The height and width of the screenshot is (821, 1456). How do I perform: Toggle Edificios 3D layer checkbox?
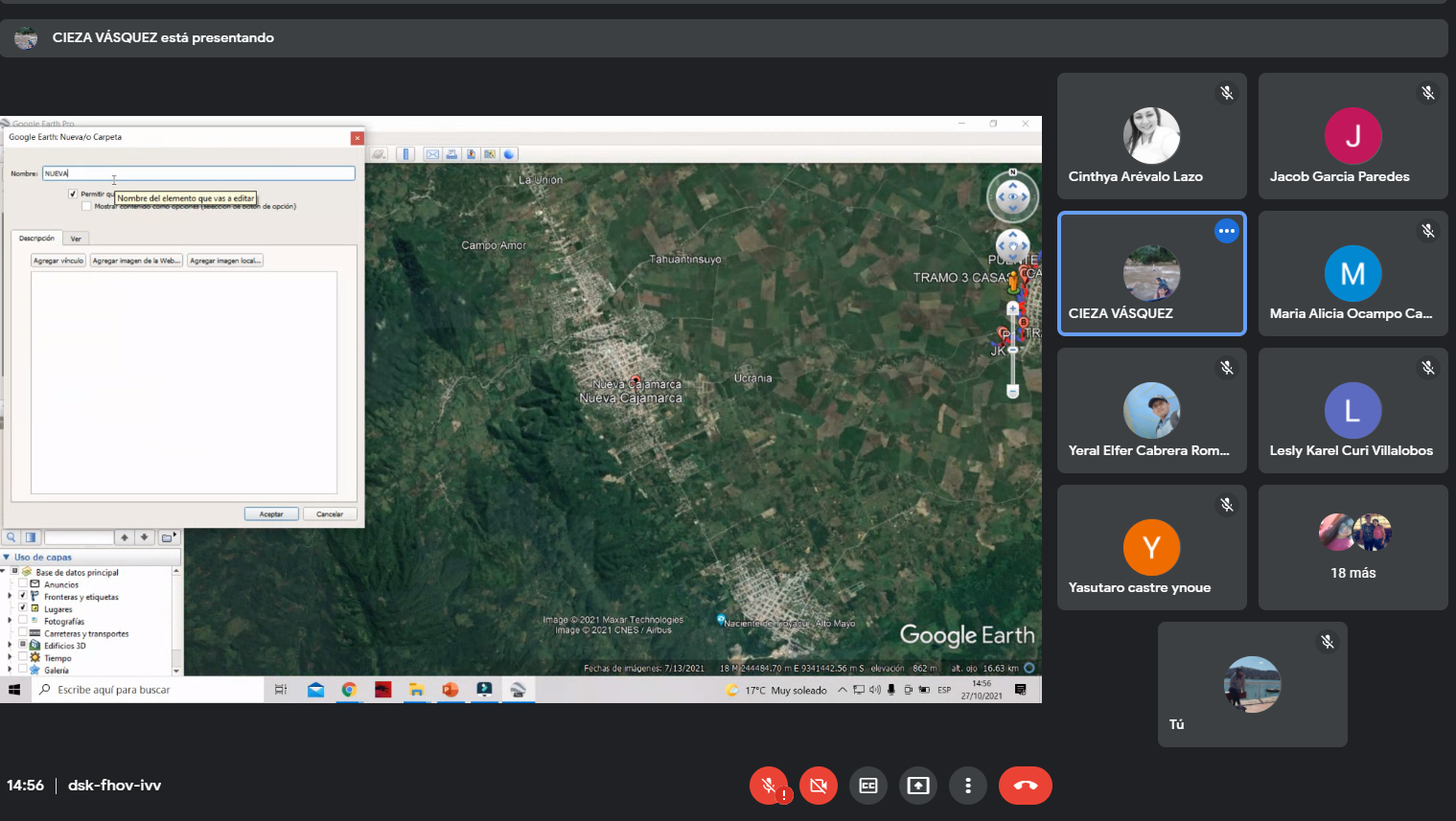(x=23, y=644)
